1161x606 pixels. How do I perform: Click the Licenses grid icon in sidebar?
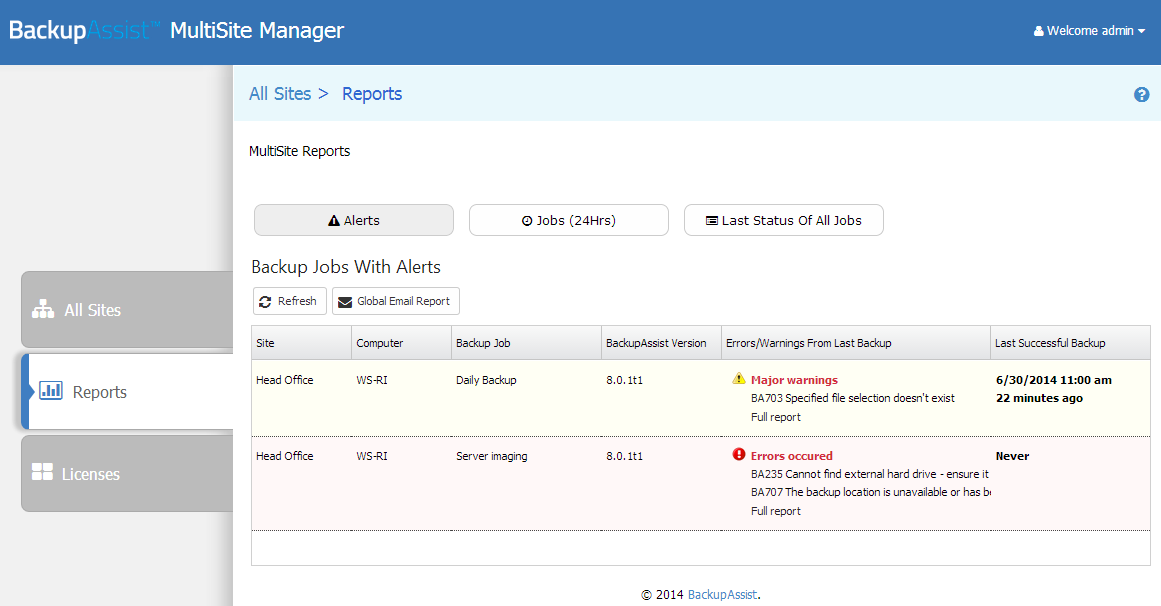[x=42, y=472]
